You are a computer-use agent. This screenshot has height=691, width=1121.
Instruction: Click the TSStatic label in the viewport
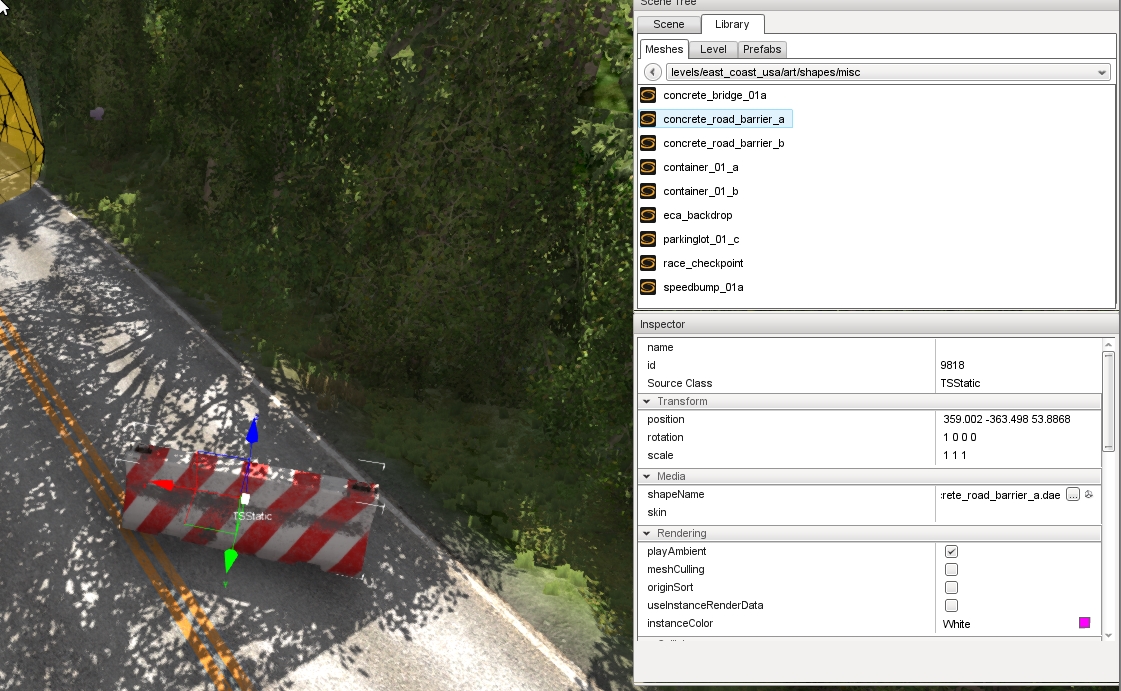click(x=253, y=516)
